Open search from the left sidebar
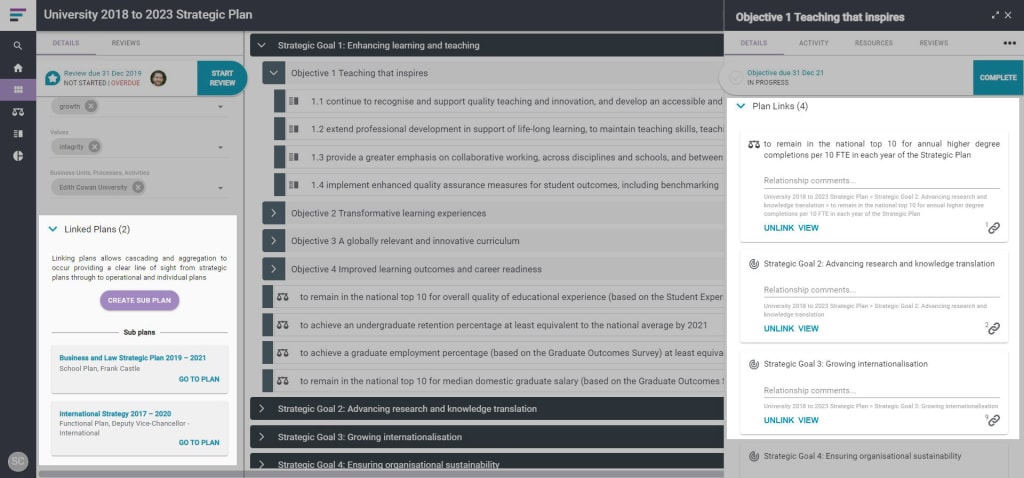The width and height of the screenshot is (1024, 478). (18, 46)
